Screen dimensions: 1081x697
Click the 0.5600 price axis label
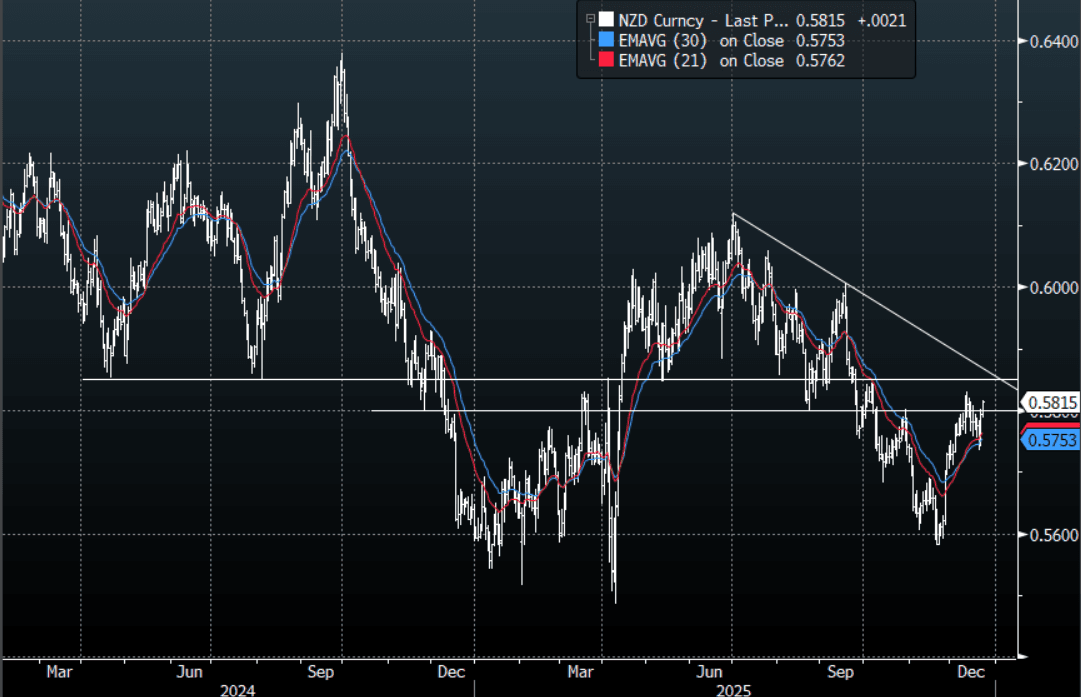coord(1053,535)
